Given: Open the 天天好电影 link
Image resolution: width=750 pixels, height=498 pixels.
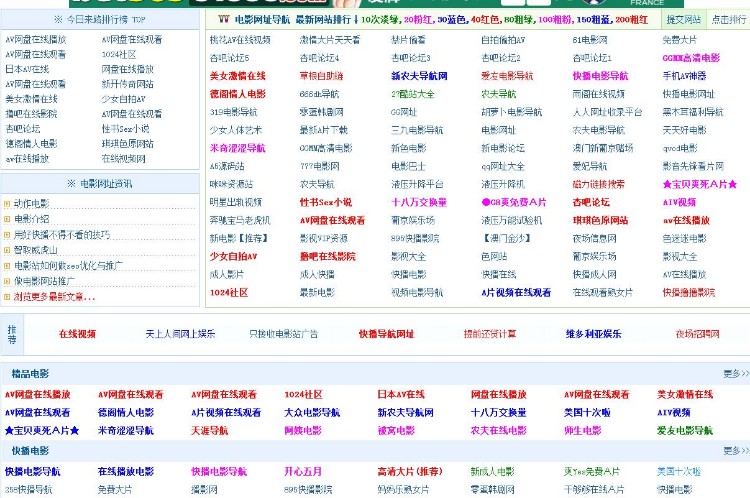Looking at the screenshot, I should click(x=684, y=130).
